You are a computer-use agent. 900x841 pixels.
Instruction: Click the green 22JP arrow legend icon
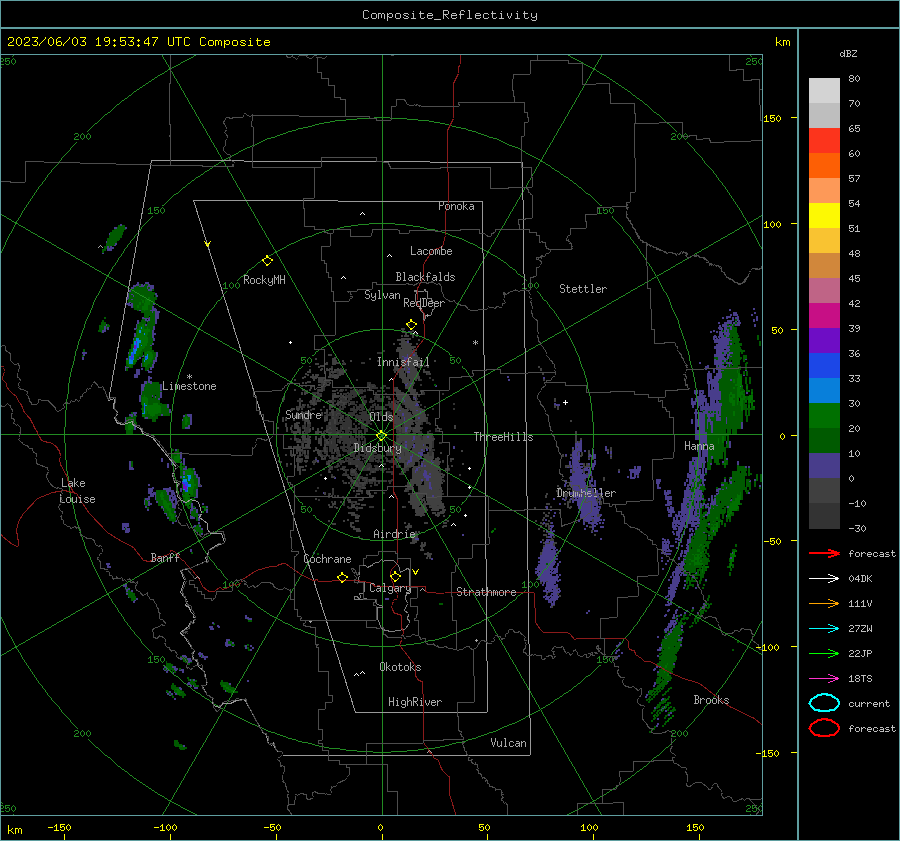tap(824, 653)
